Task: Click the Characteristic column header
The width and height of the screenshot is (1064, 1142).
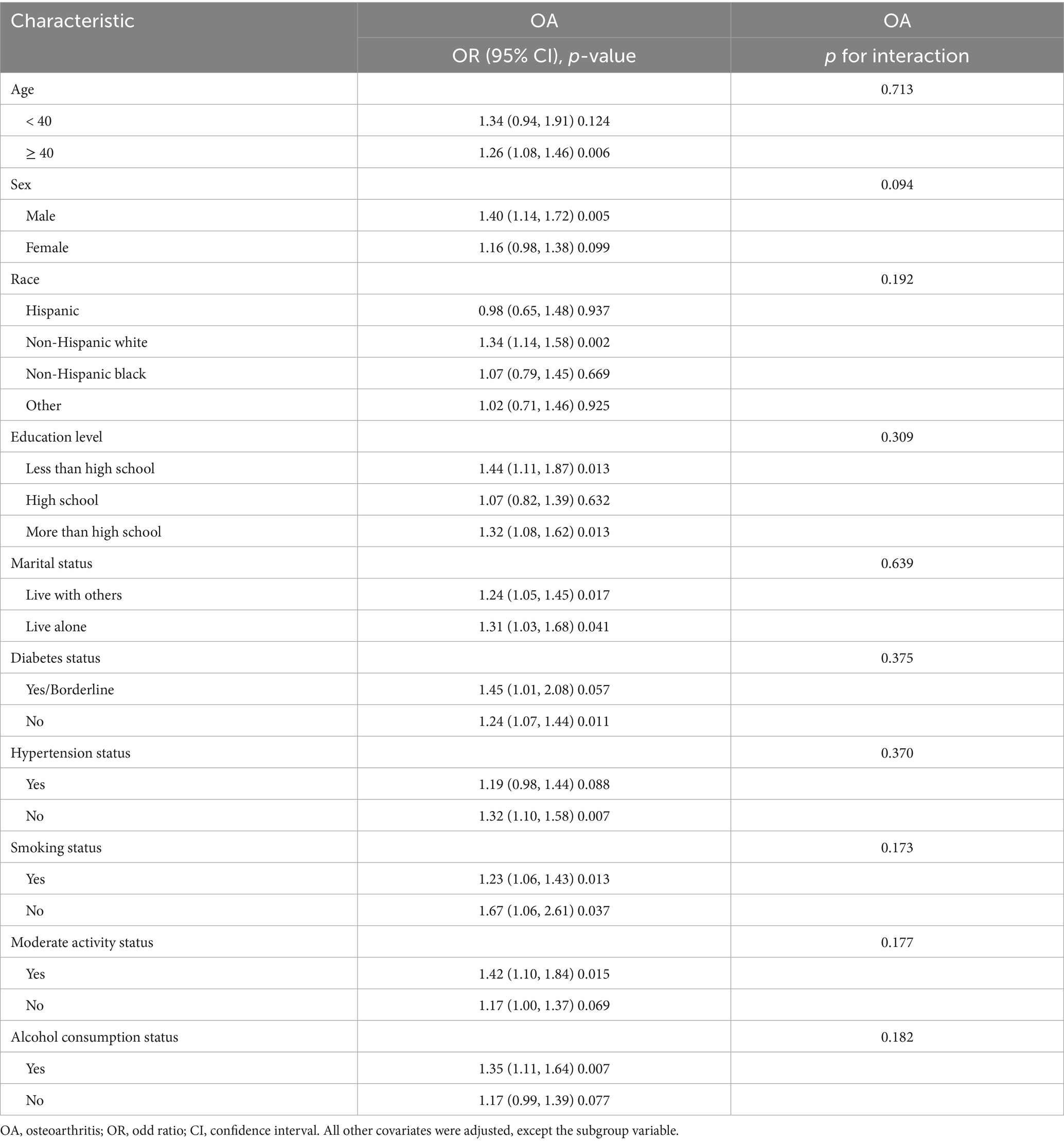Action: [x=73, y=21]
